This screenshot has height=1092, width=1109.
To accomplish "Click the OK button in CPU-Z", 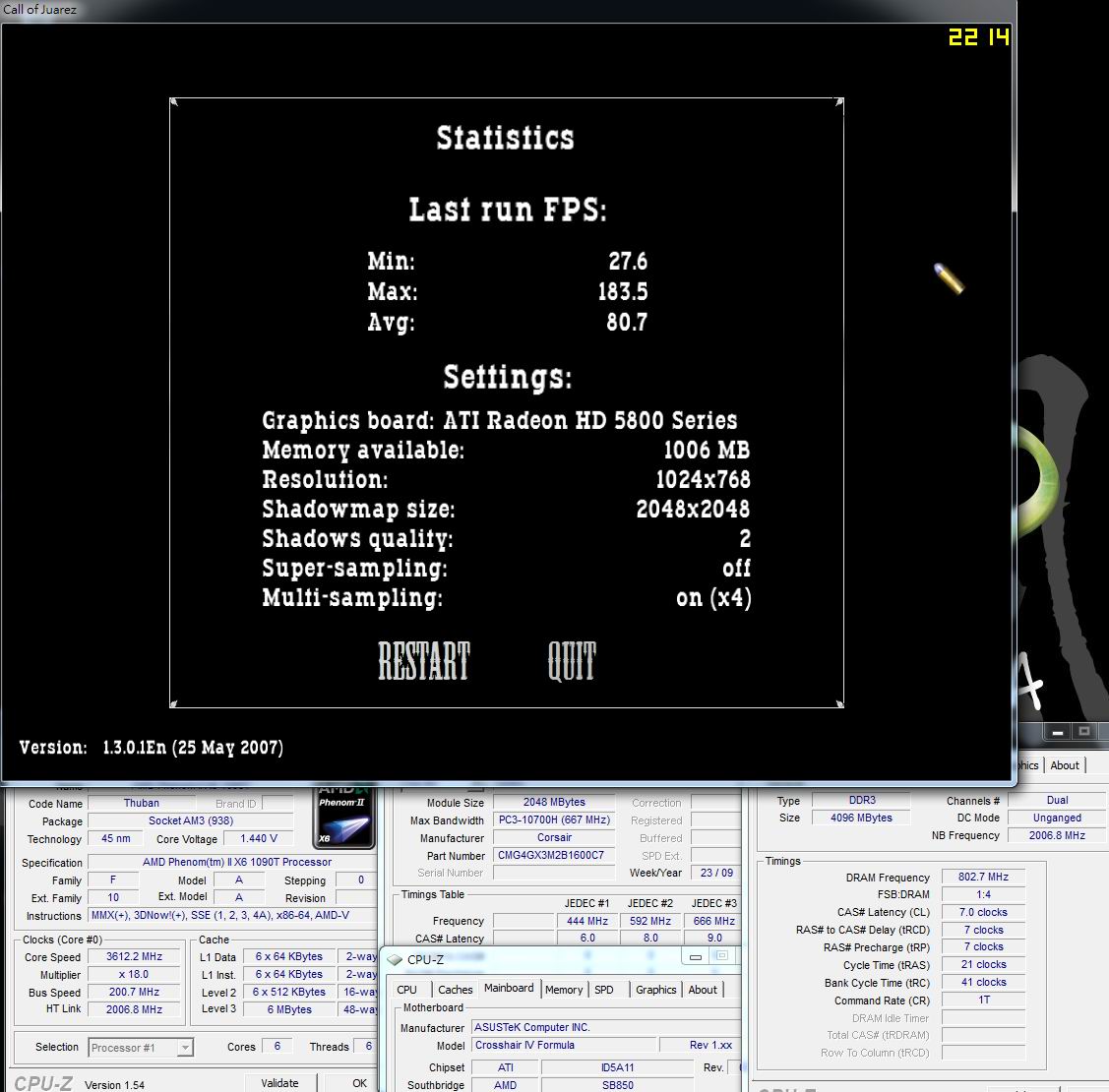I will point(359,1083).
